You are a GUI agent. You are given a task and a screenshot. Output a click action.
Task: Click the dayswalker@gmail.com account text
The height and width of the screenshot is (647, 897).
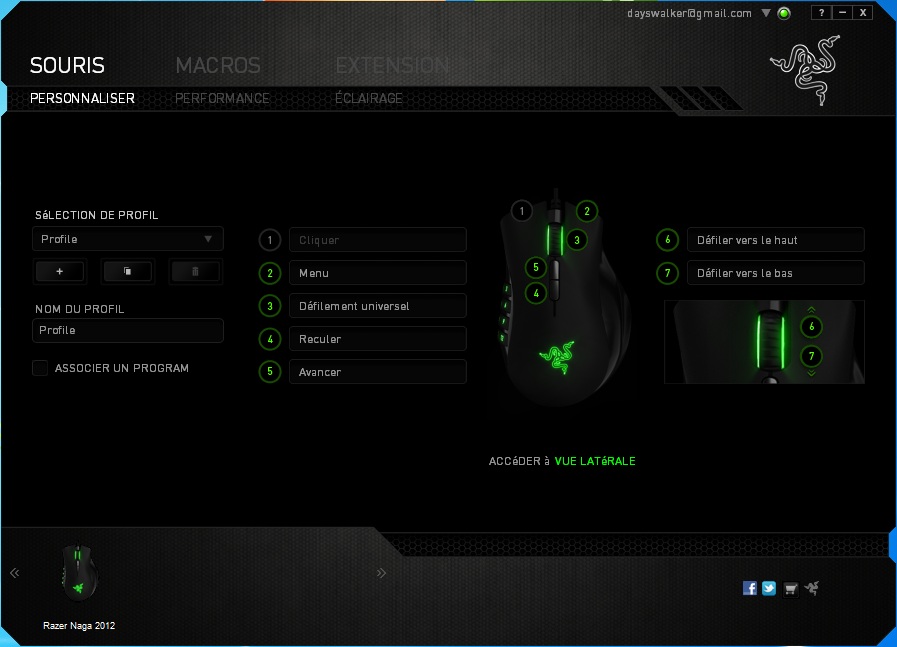coord(689,13)
